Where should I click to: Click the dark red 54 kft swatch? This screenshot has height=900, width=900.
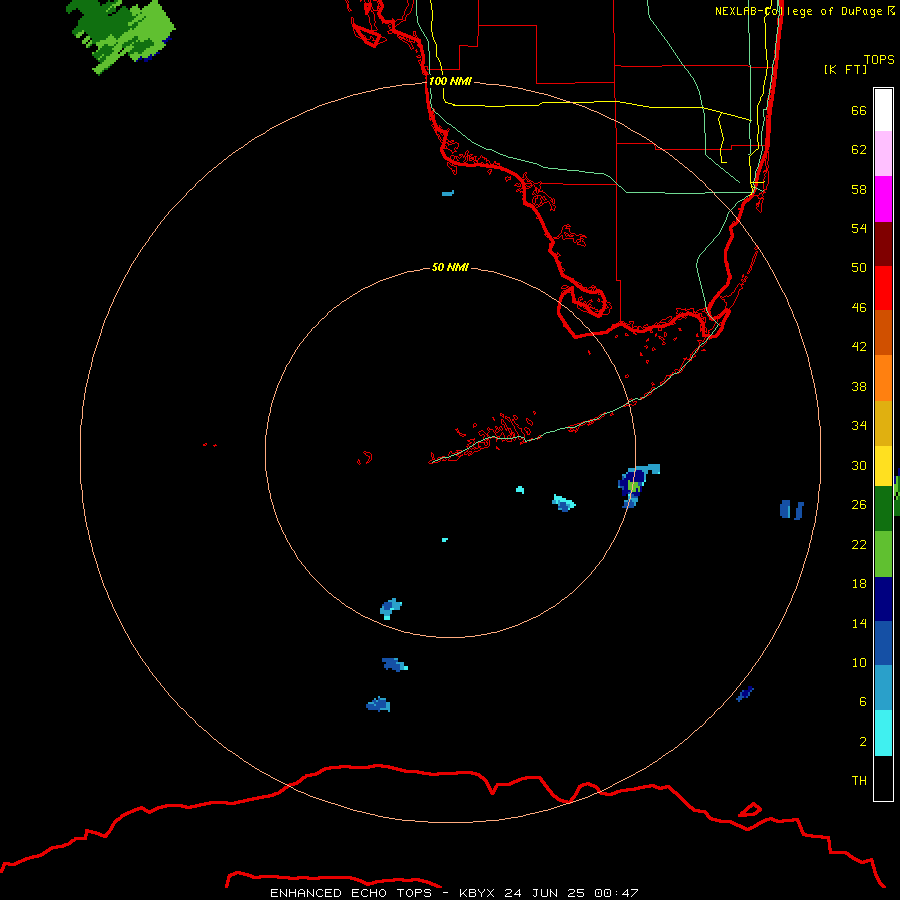883,243
